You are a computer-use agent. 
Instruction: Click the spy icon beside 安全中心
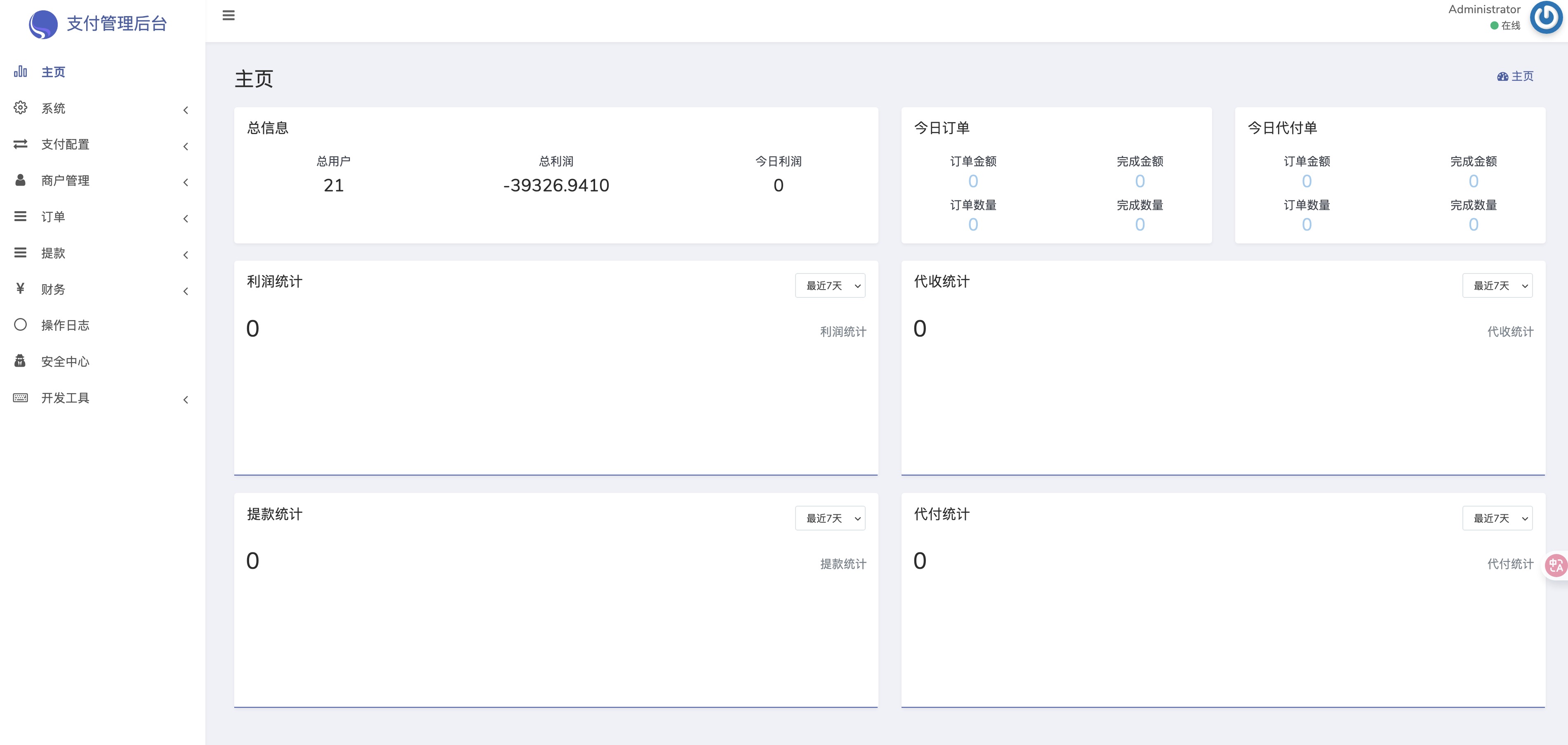coord(20,361)
